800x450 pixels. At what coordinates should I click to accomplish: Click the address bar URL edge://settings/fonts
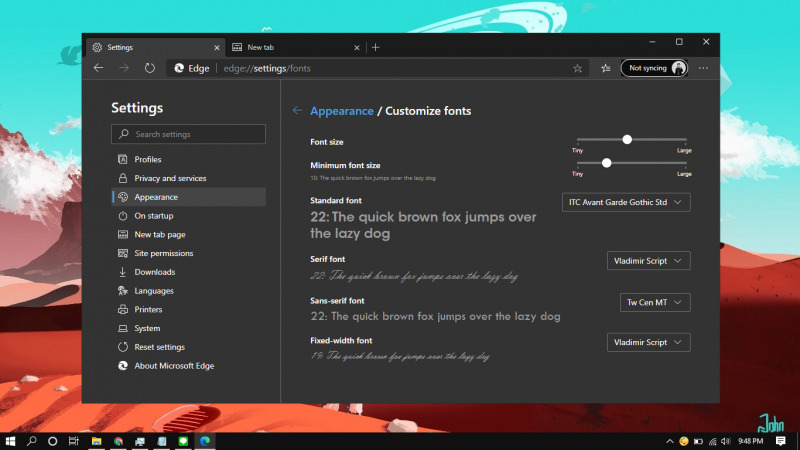267,68
